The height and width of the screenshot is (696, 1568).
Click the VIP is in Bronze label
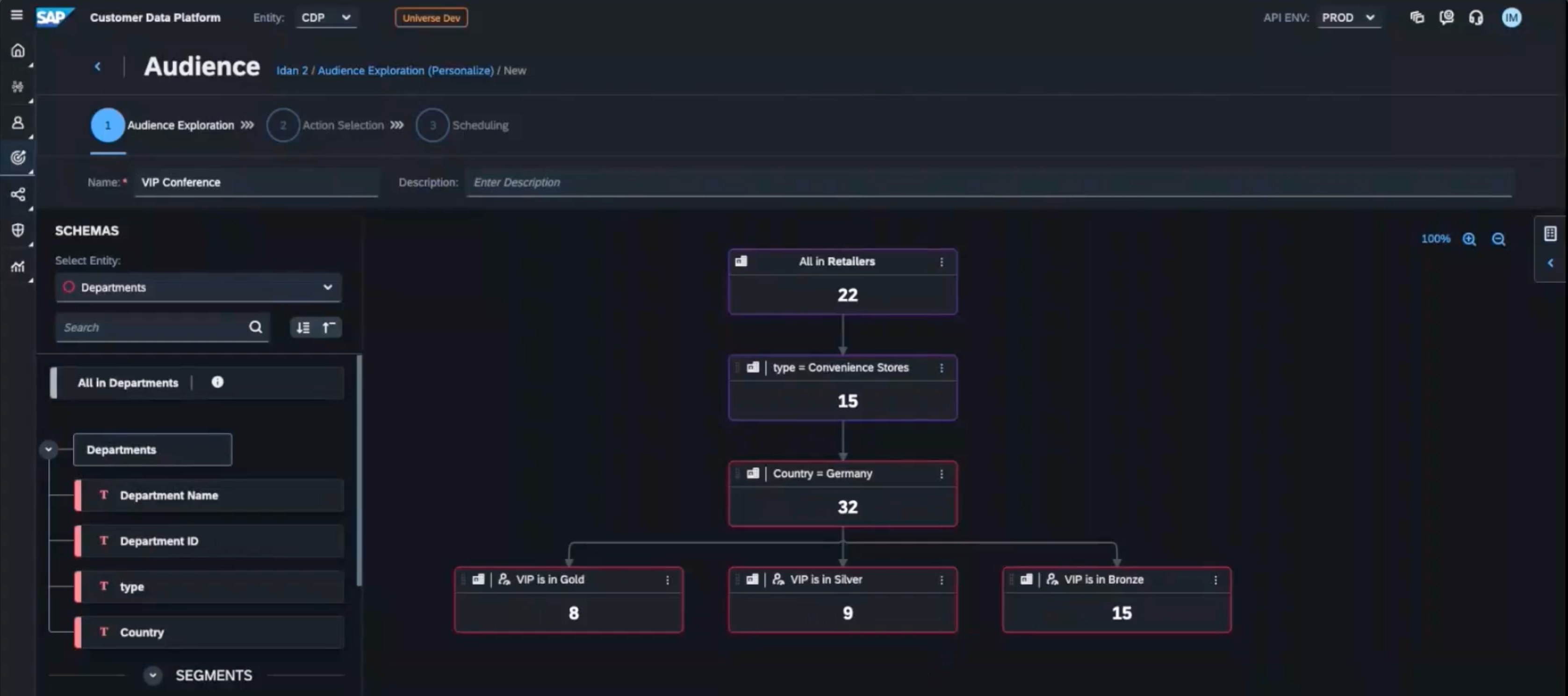(x=1104, y=579)
